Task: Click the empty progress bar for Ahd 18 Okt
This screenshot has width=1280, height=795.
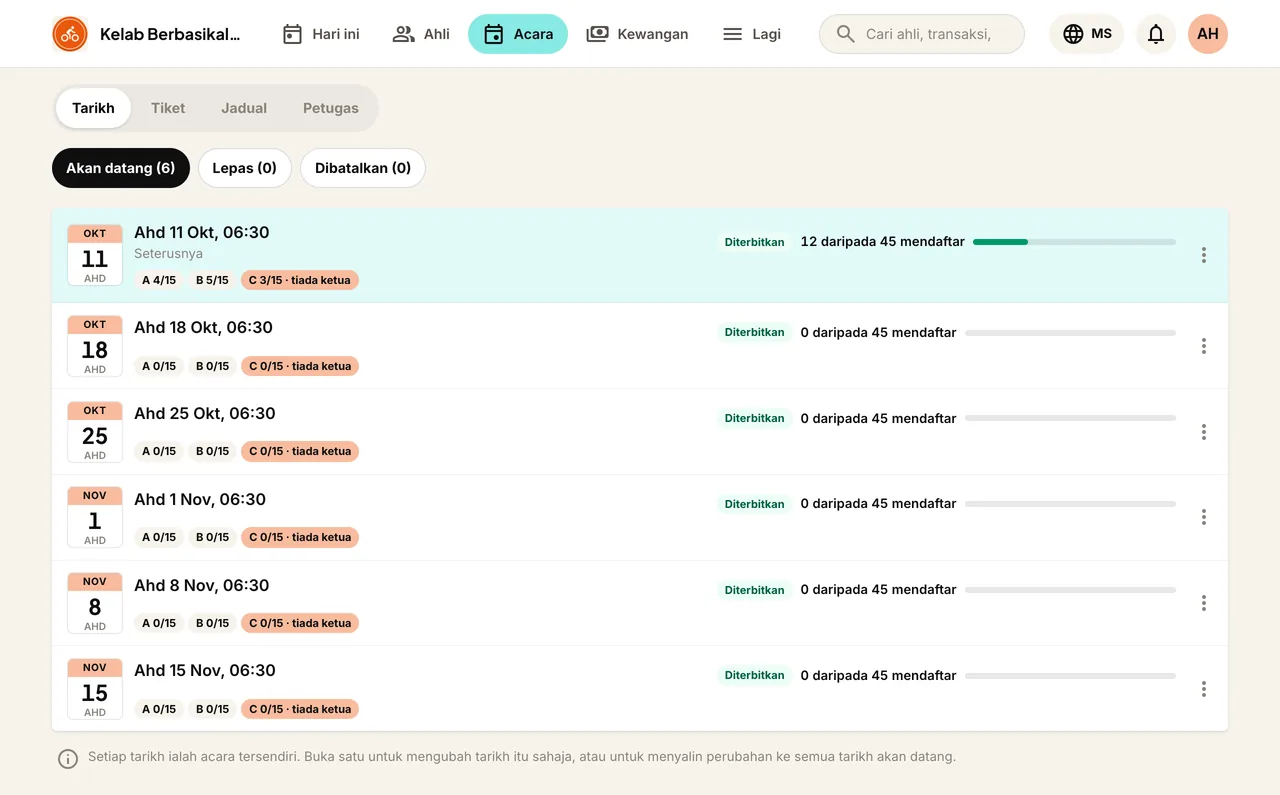Action: [1070, 333]
